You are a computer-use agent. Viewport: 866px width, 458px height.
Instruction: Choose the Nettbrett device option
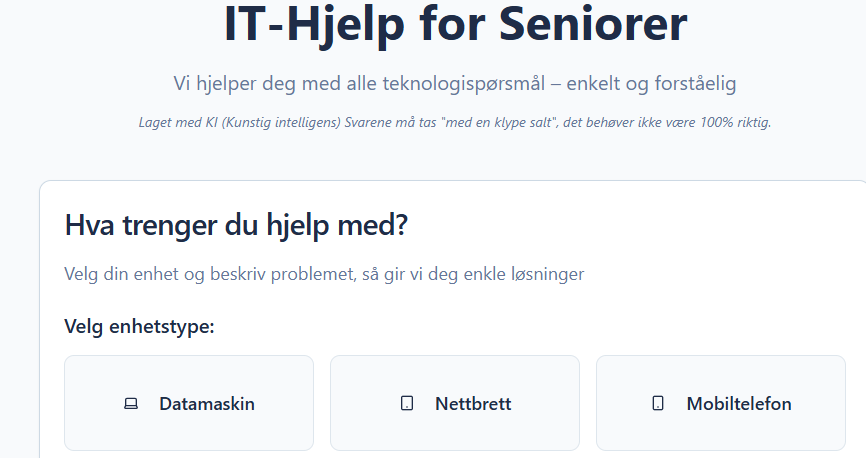pos(455,403)
